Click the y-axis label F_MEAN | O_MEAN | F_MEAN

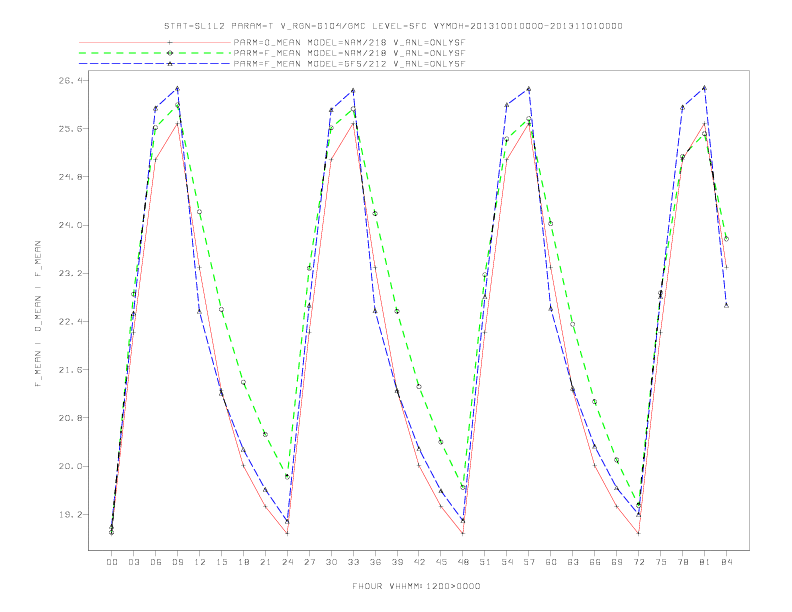coord(38,314)
